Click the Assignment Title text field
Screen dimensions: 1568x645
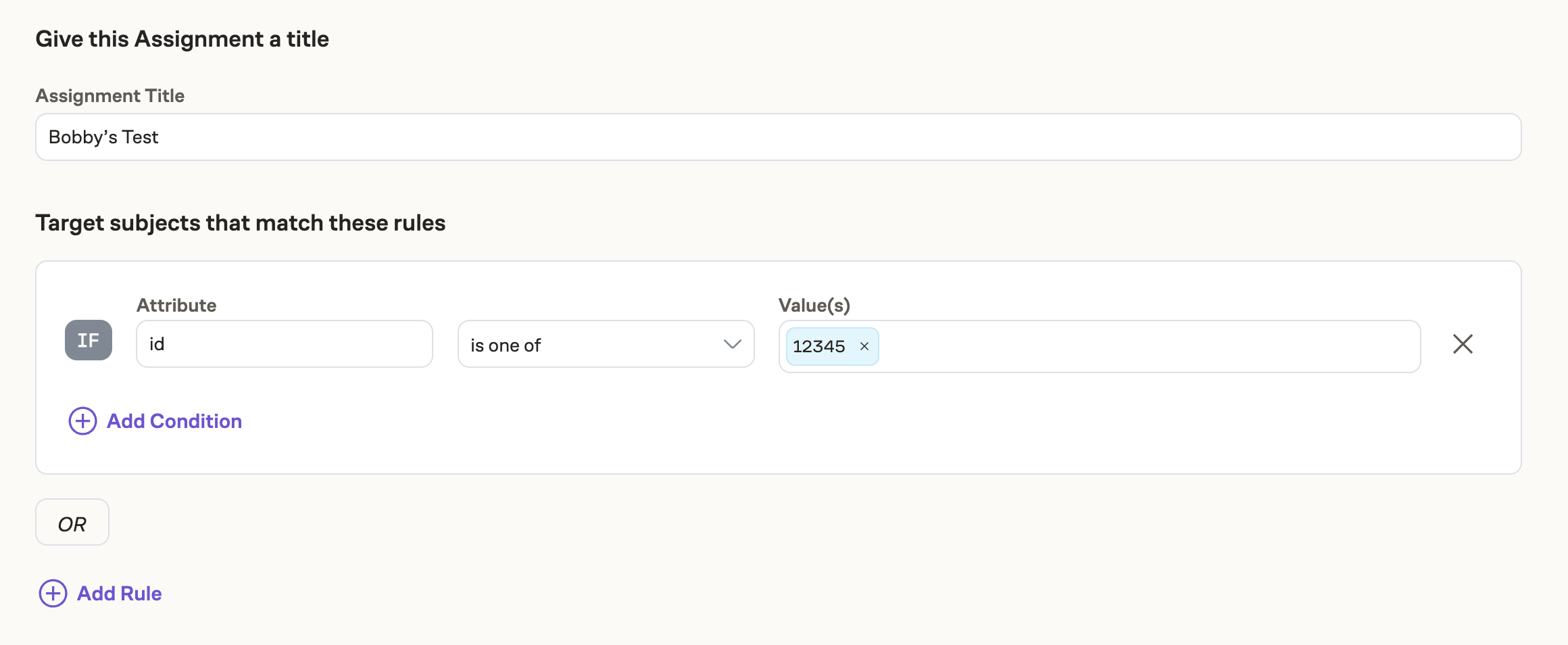pos(777,137)
